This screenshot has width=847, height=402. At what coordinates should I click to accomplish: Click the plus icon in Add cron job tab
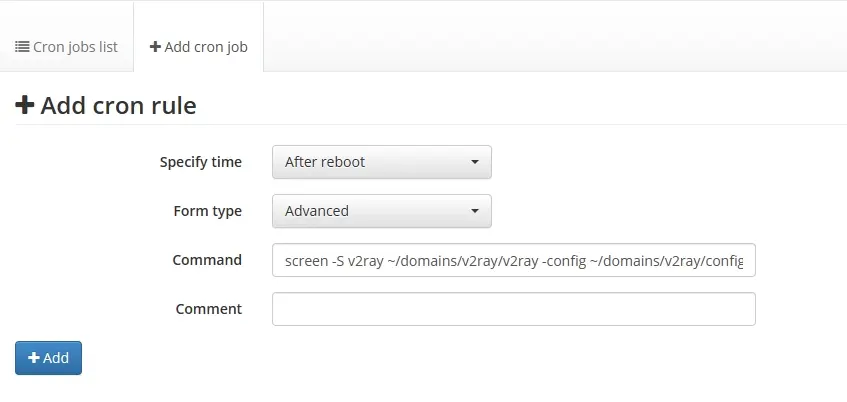point(155,47)
